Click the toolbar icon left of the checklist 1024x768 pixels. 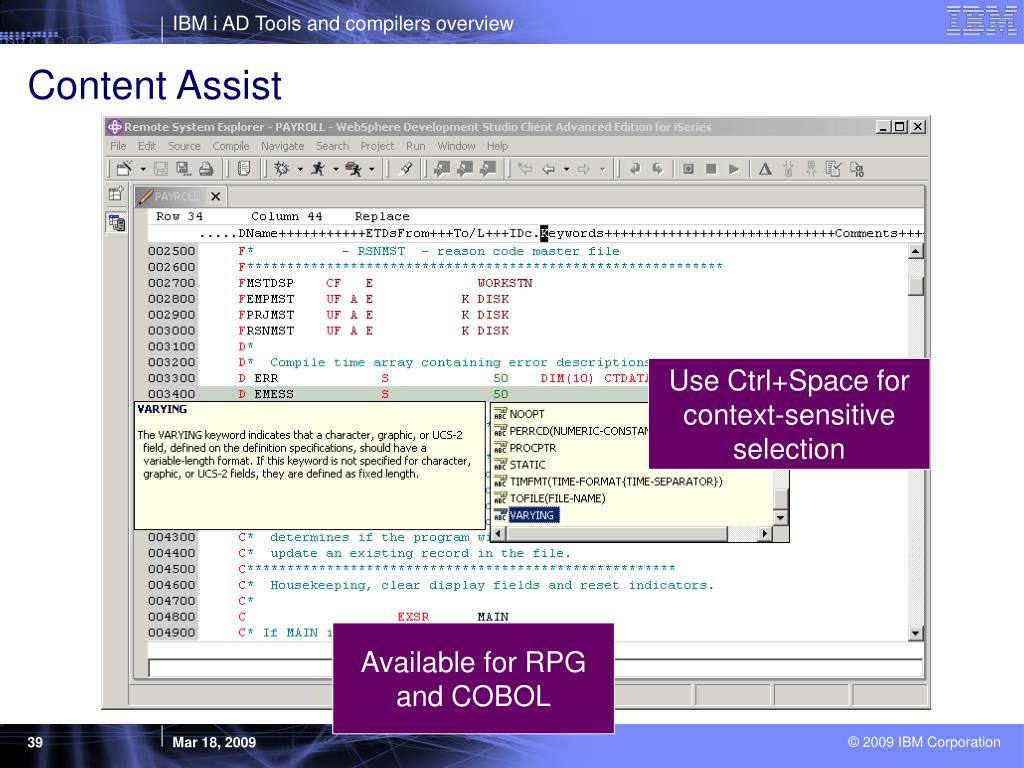811,169
